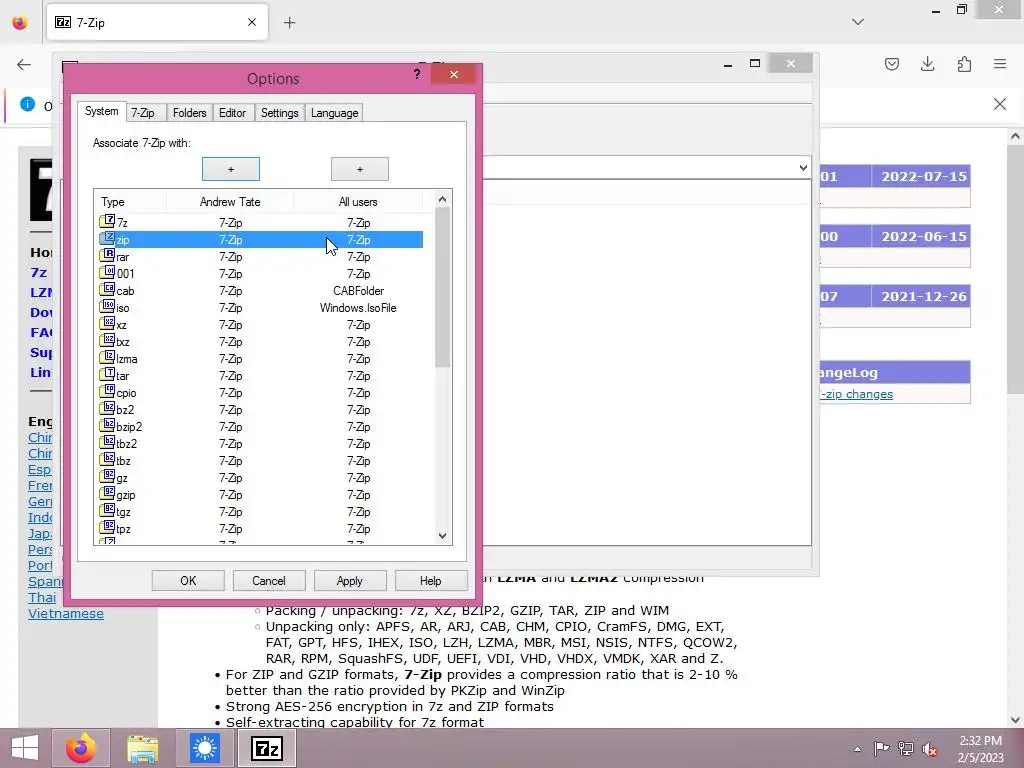This screenshot has height=768, width=1024.
Task: Confirm with the OK button
Action: [x=188, y=581]
